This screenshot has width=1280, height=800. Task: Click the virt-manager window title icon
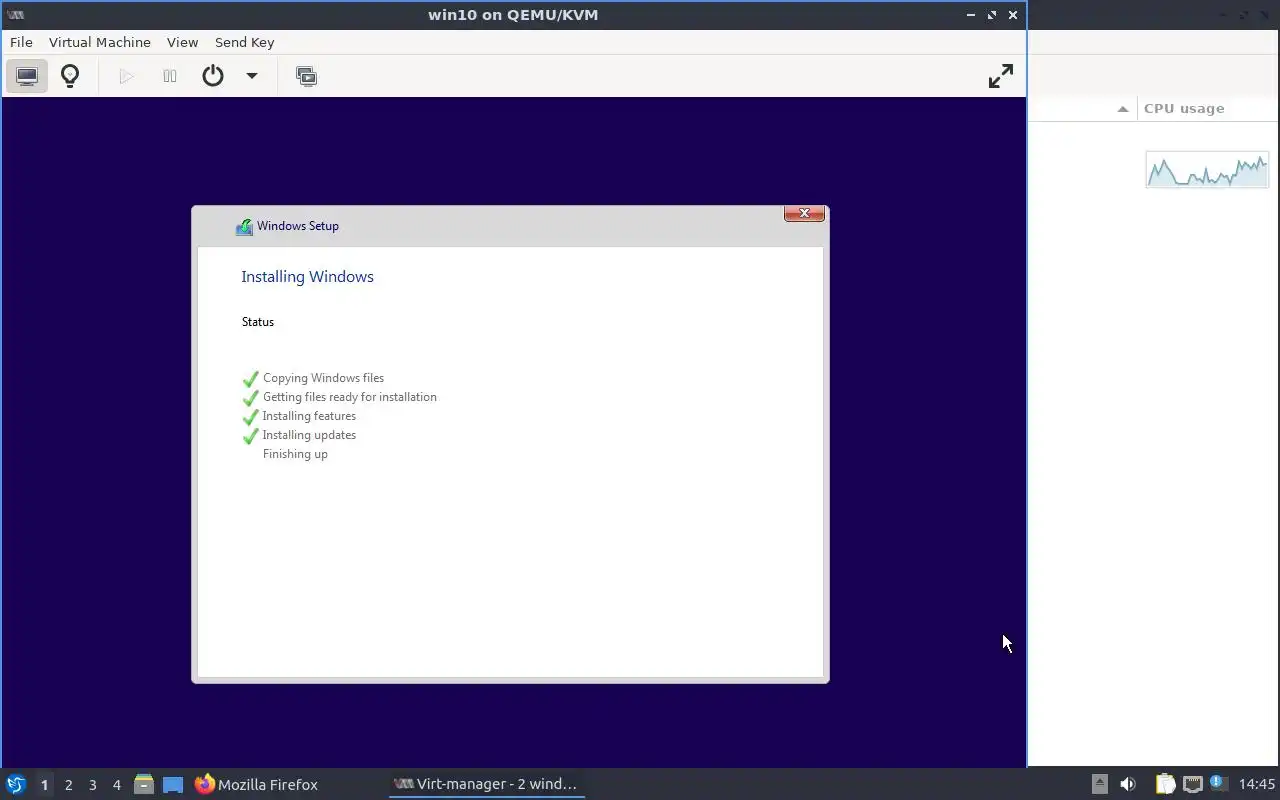15,15
